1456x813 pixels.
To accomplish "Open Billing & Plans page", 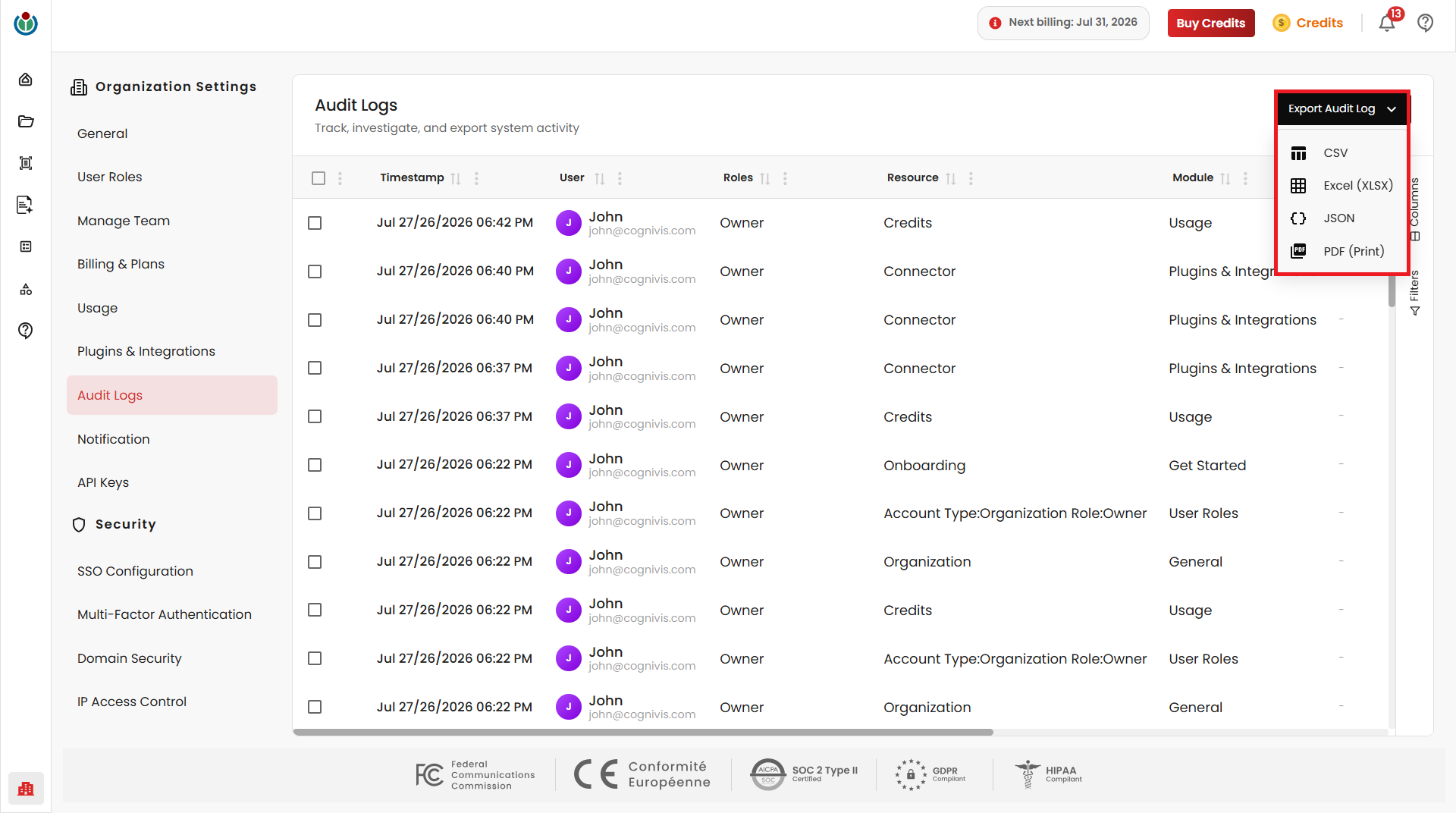I will click(x=121, y=264).
